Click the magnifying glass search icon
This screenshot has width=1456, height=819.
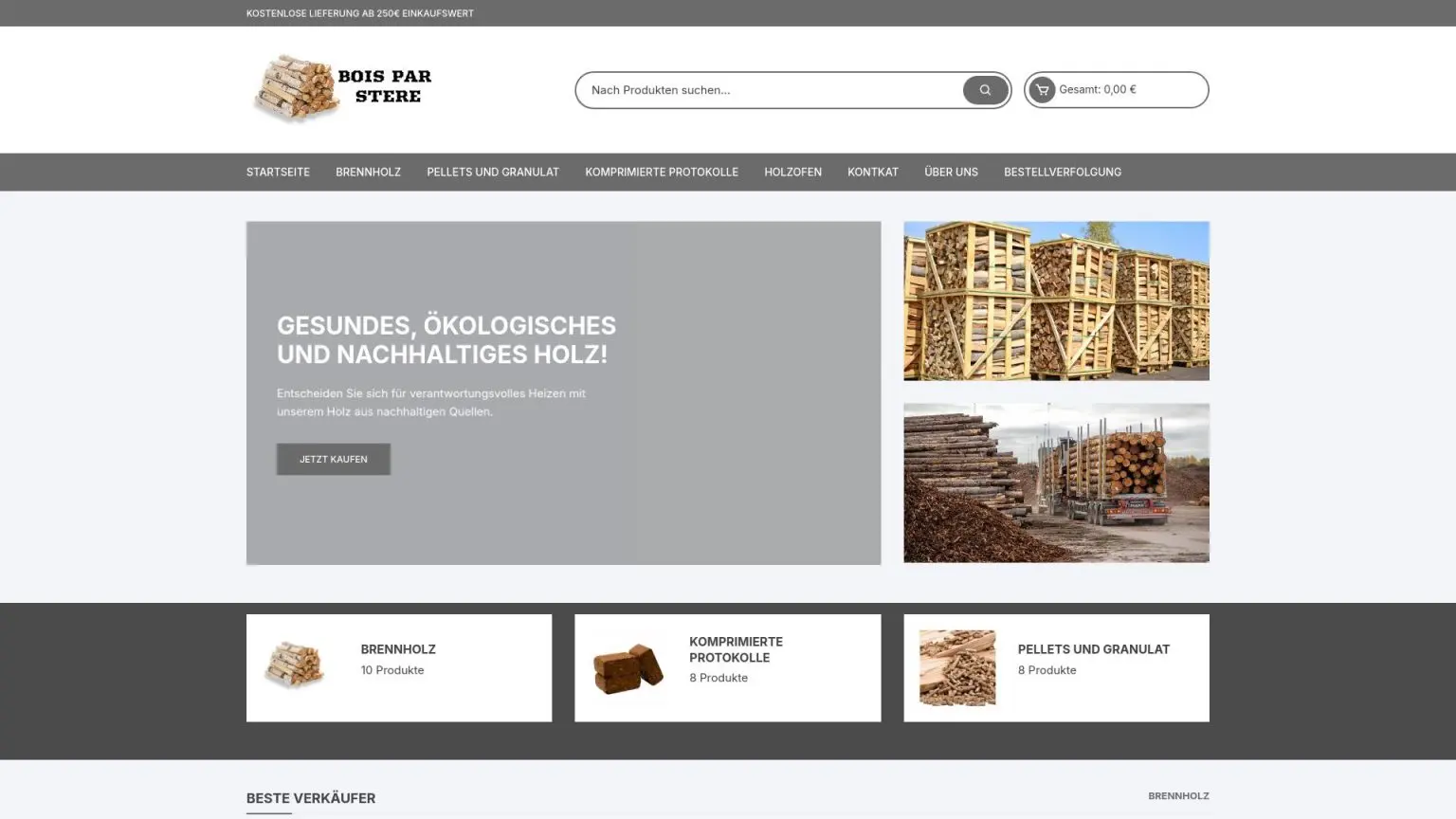985,90
